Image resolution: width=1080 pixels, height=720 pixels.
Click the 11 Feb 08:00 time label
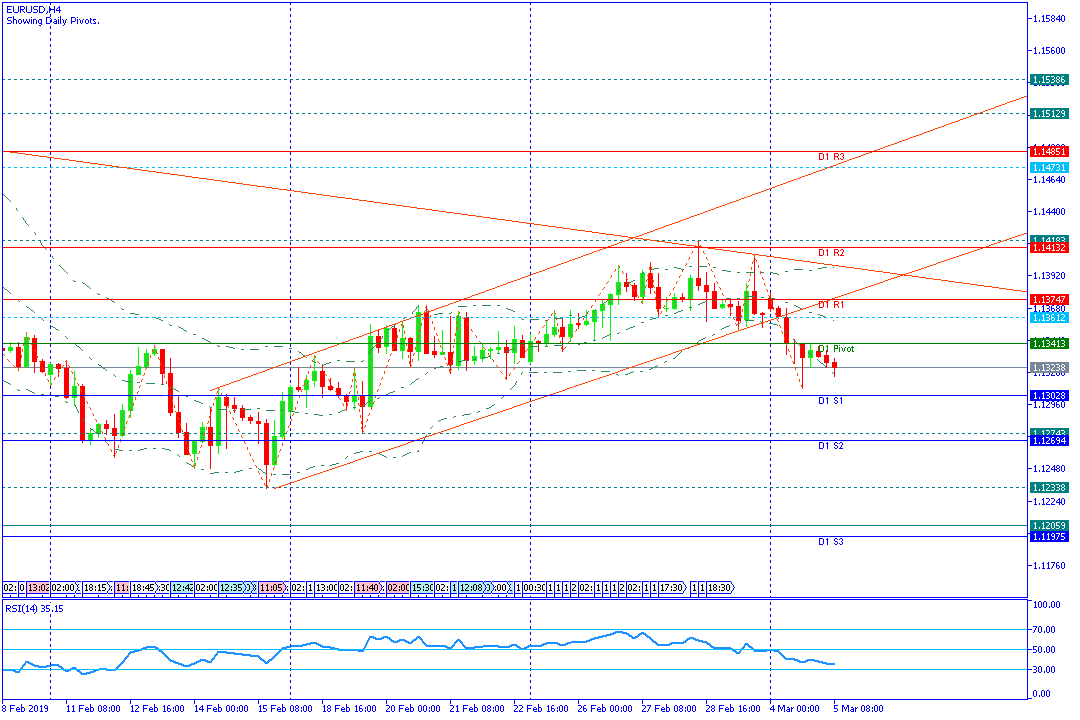pos(93,708)
